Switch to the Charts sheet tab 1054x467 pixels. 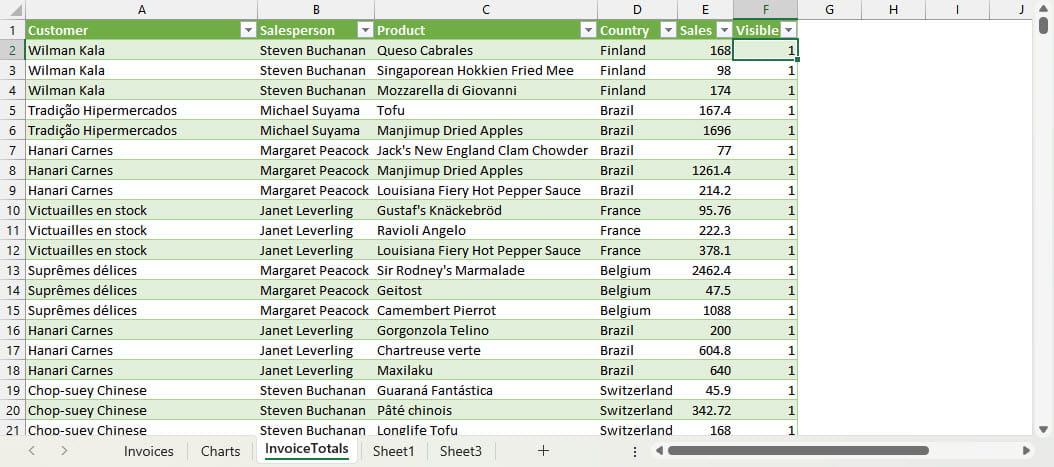coord(220,451)
